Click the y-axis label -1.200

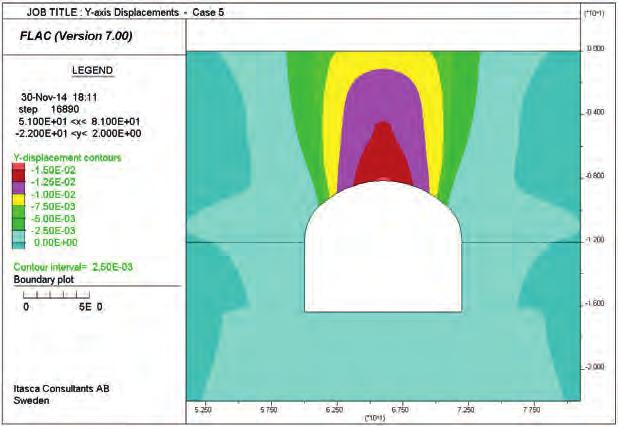594,240
